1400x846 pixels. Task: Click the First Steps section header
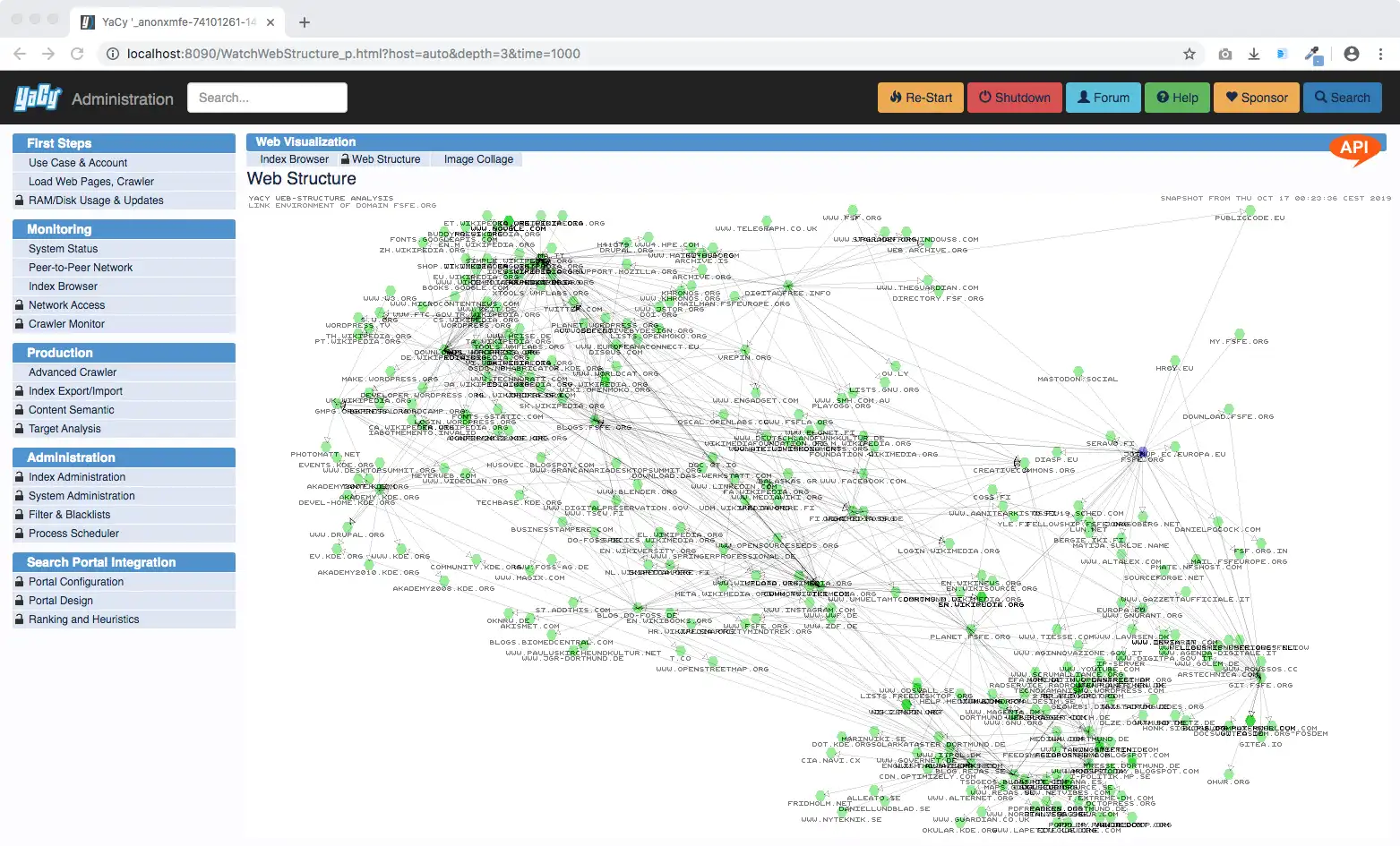tap(125, 143)
